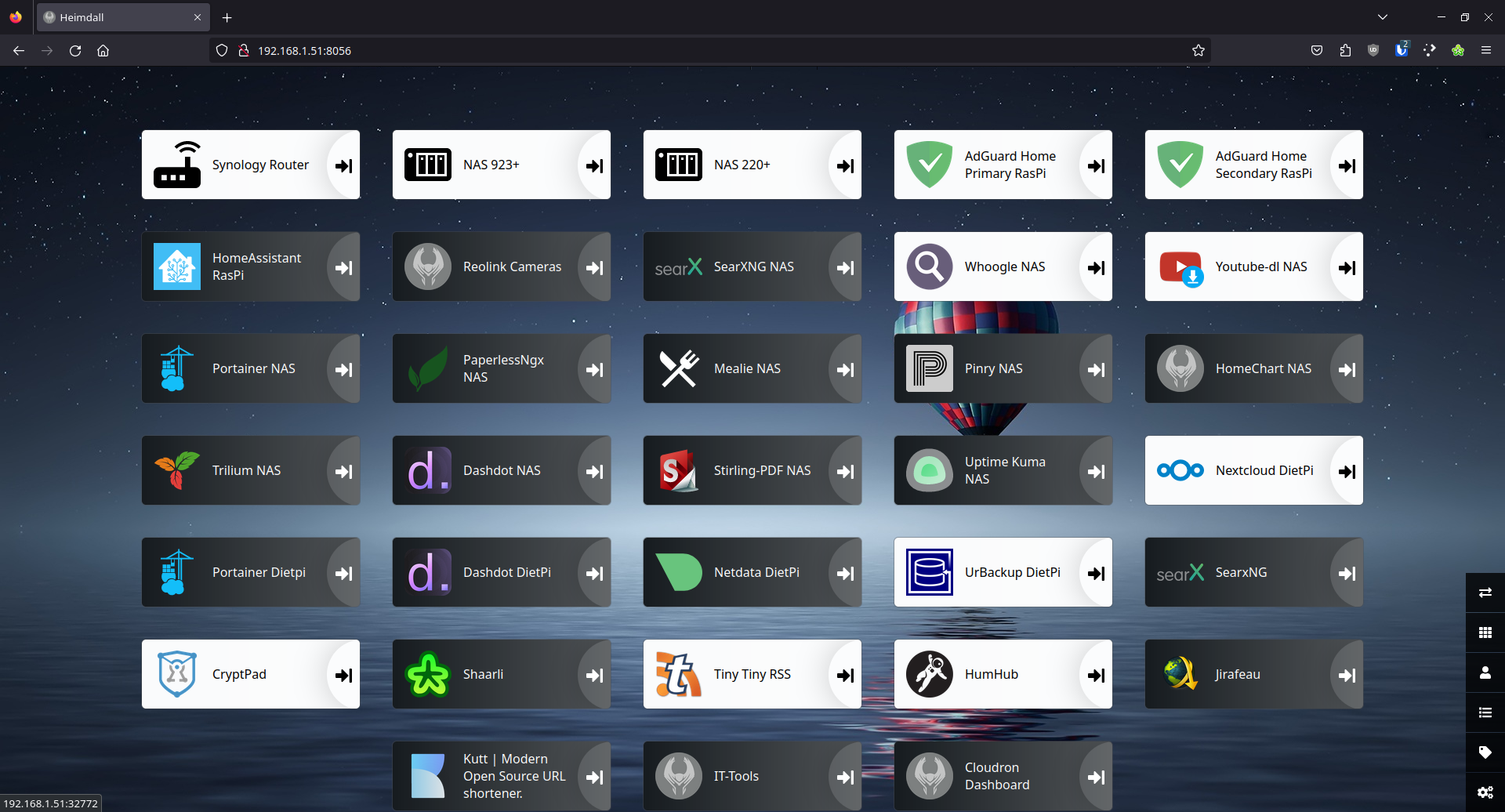Click the site security lock icon
This screenshot has height=812, width=1505.
[x=244, y=50]
